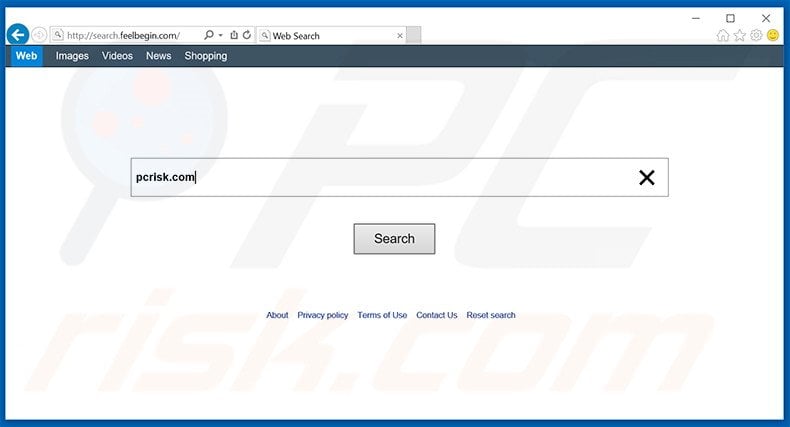This screenshot has width=790, height=427.
Task: Clear the search box with X icon
Action: (x=646, y=177)
